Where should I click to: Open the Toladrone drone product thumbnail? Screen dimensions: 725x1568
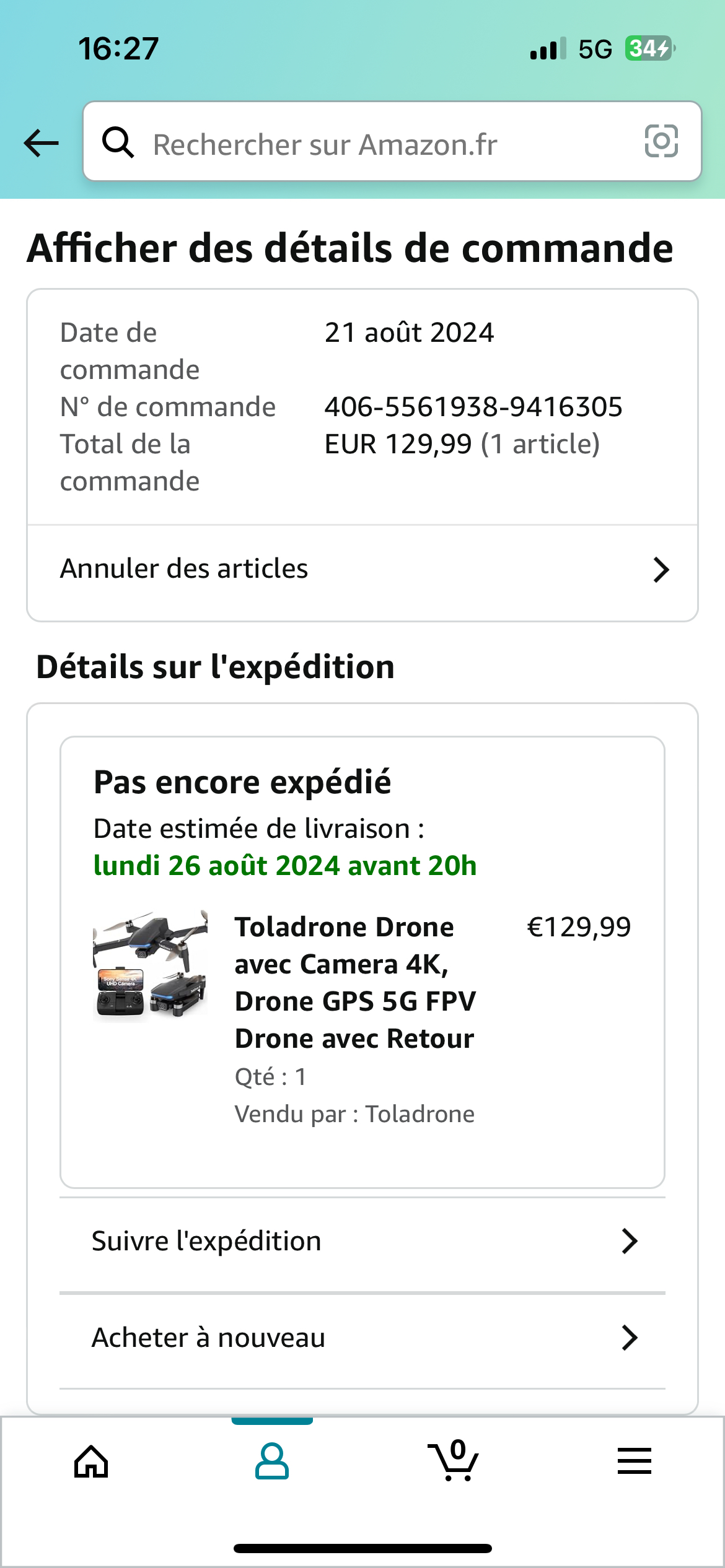(150, 964)
